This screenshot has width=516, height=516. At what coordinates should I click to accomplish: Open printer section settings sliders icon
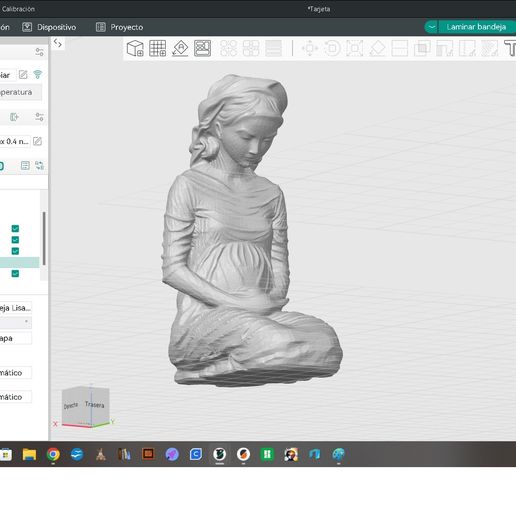(x=39, y=52)
